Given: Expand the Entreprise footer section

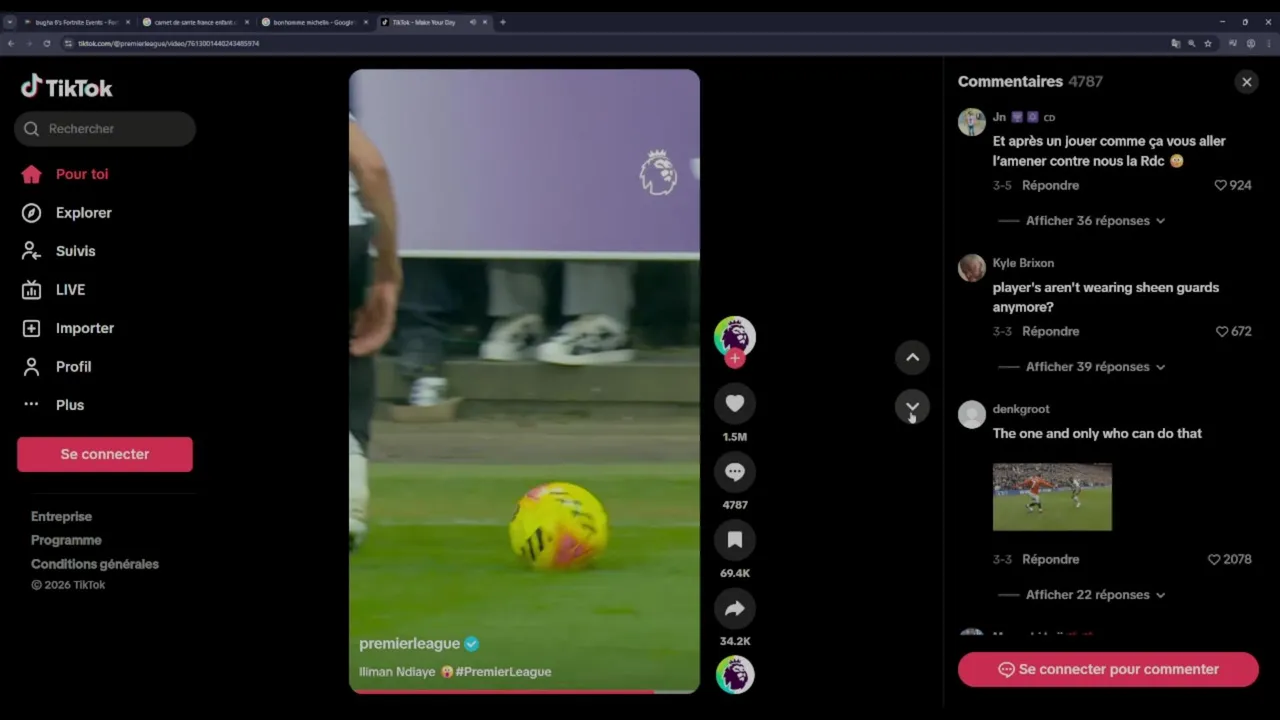Looking at the screenshot, I should 61,517.
